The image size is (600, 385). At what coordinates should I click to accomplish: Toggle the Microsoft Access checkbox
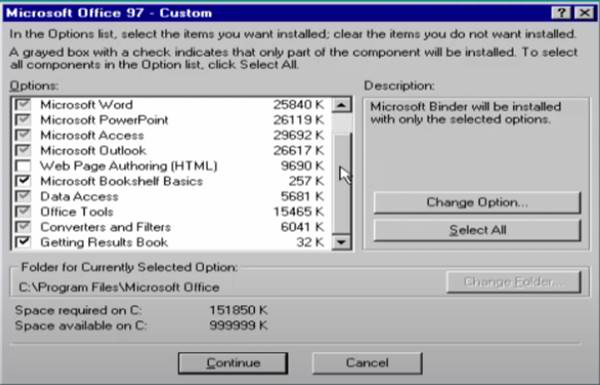(23, 135)
